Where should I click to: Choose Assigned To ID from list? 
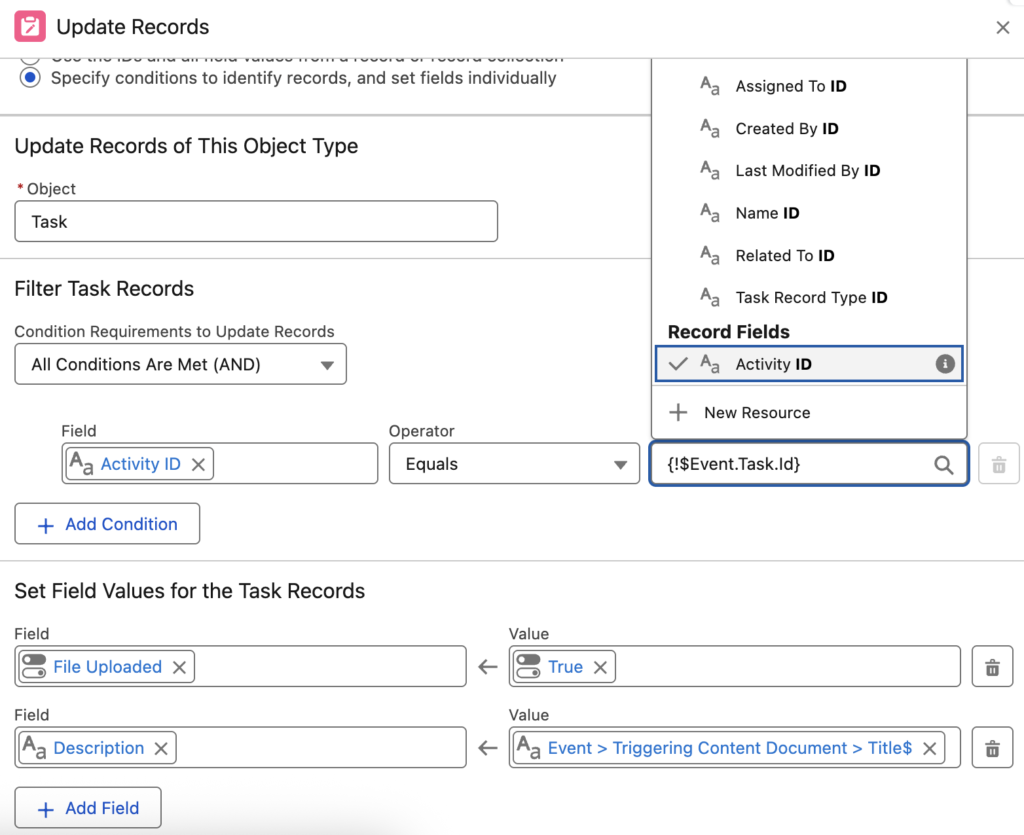click(790, 86)
